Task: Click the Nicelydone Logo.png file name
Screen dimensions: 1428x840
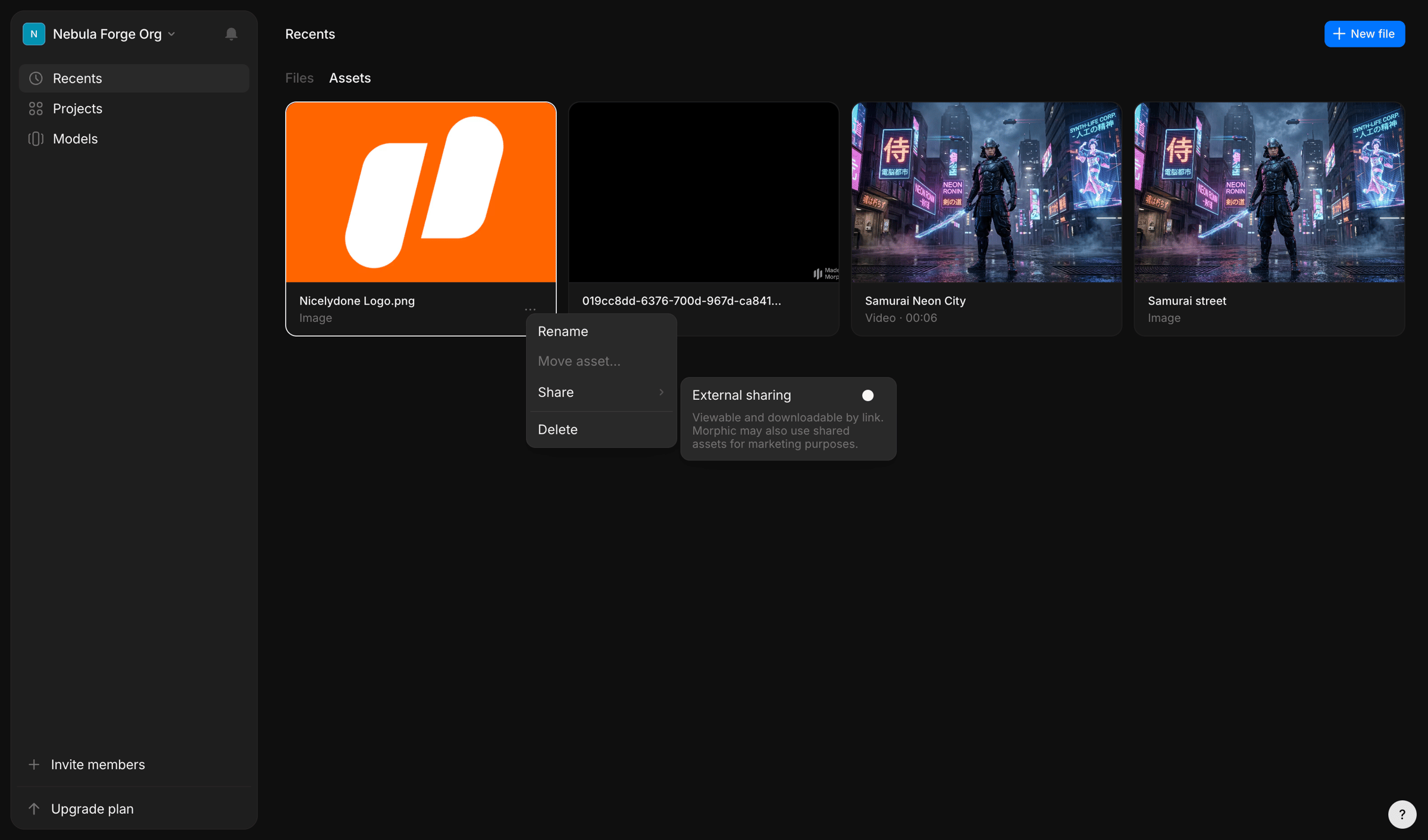Action: point(357,300)
